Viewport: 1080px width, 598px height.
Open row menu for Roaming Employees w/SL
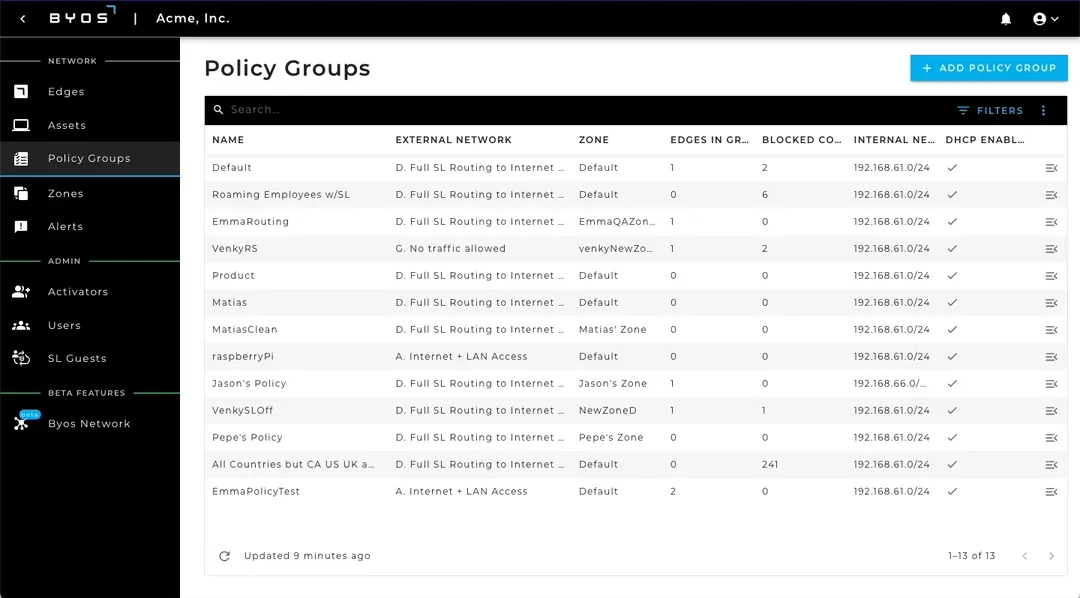point(1051,195)
